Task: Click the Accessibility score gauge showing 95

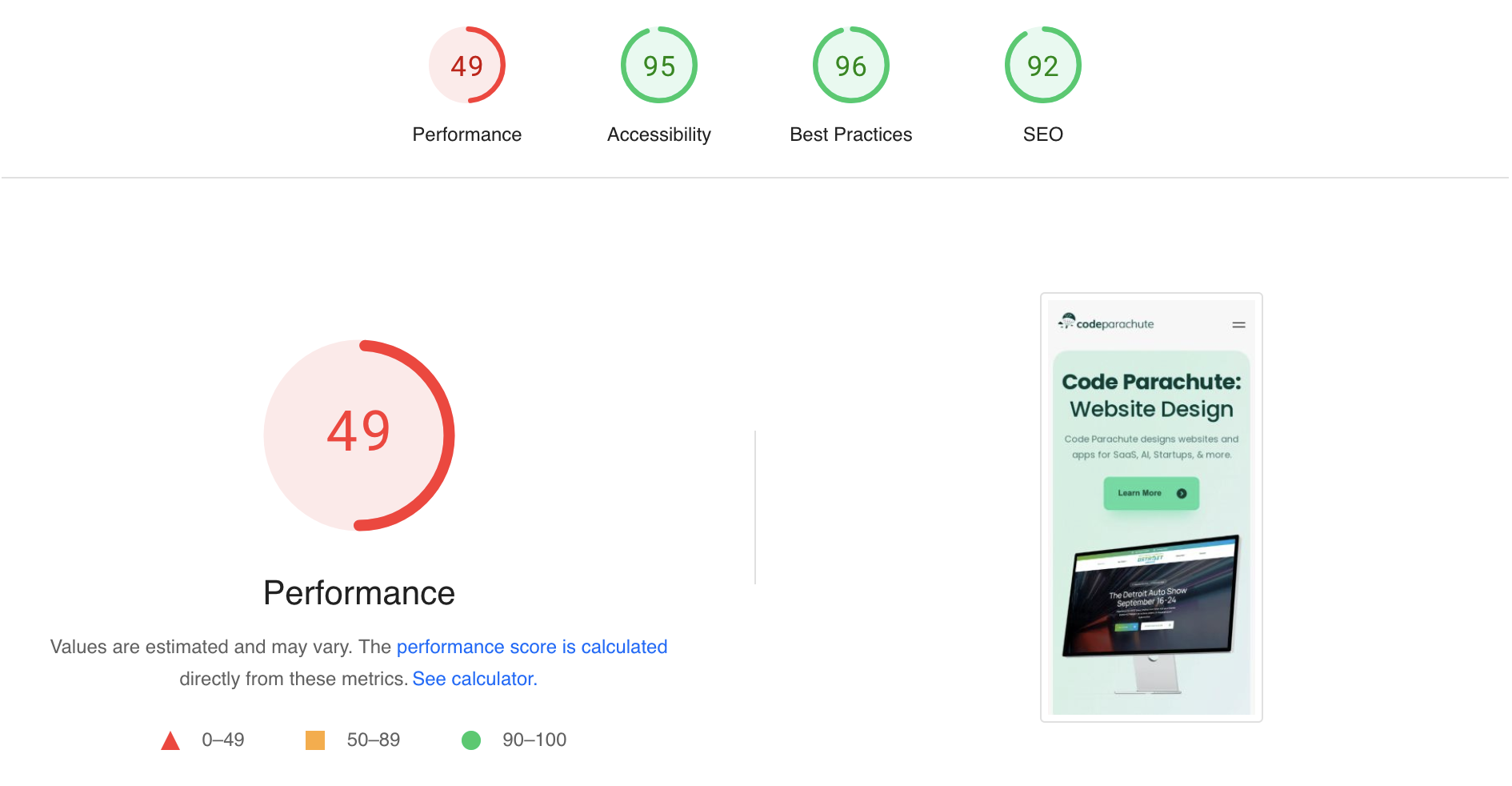Action: 659,66
